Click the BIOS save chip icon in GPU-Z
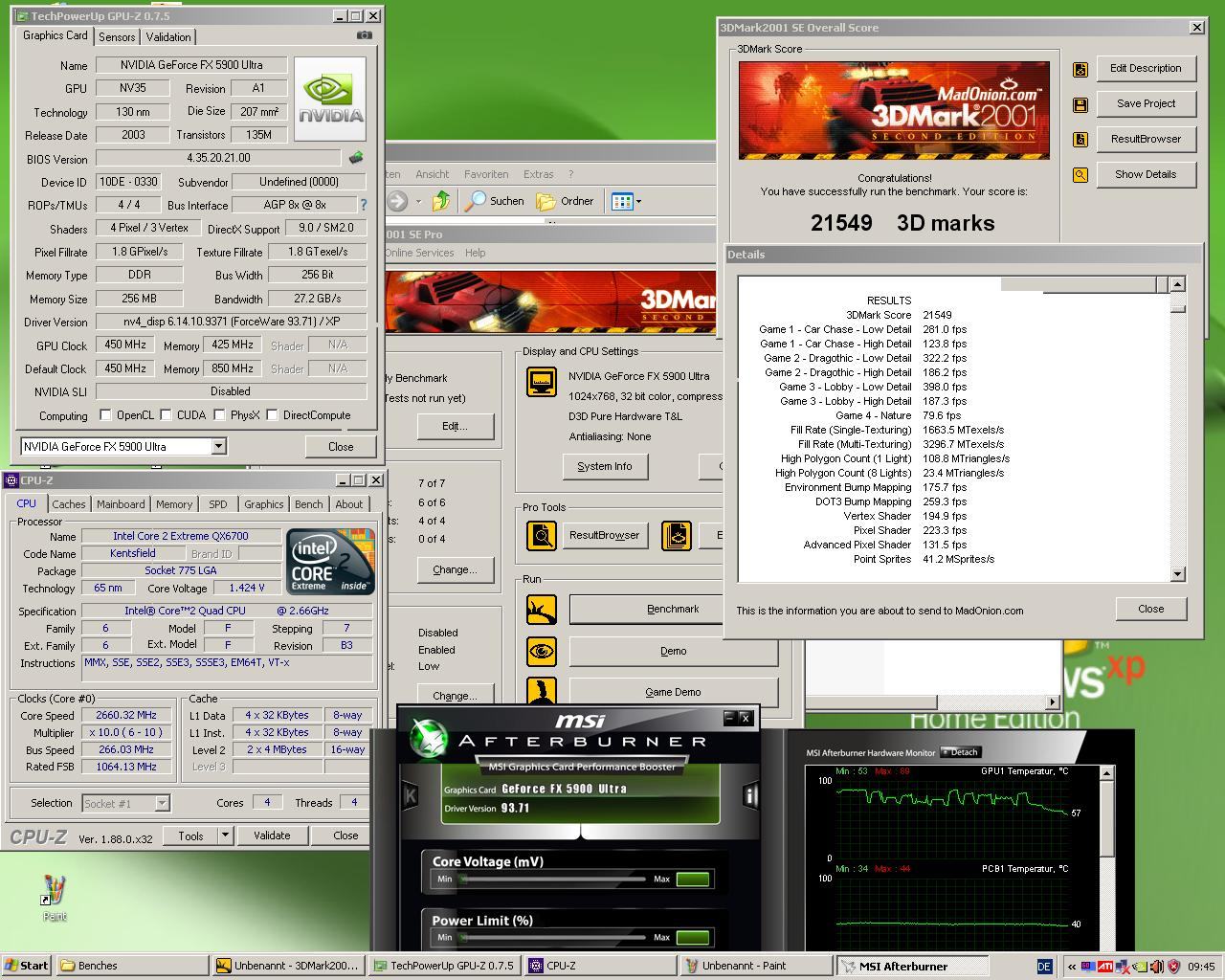Screen dimensions: 1225x980 point(356,158)
